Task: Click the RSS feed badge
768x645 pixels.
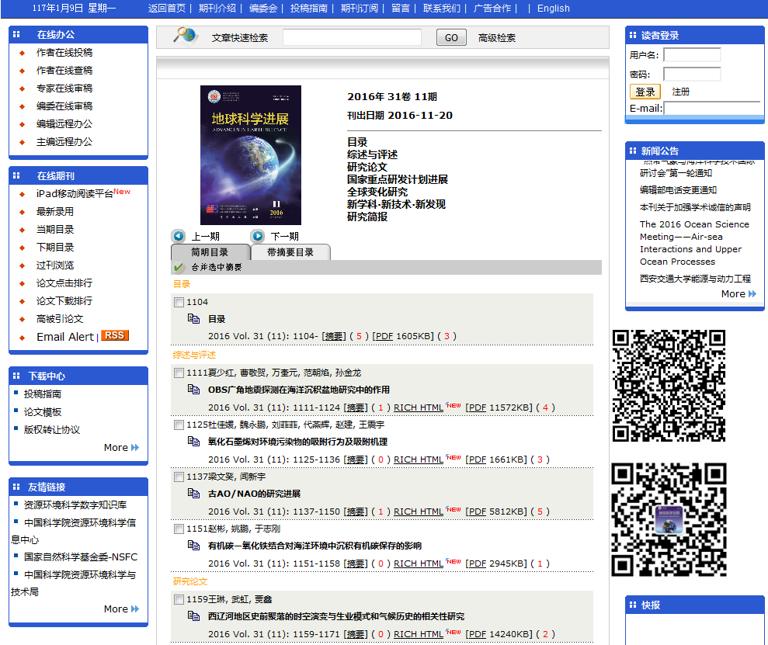Action: point(115,336)
